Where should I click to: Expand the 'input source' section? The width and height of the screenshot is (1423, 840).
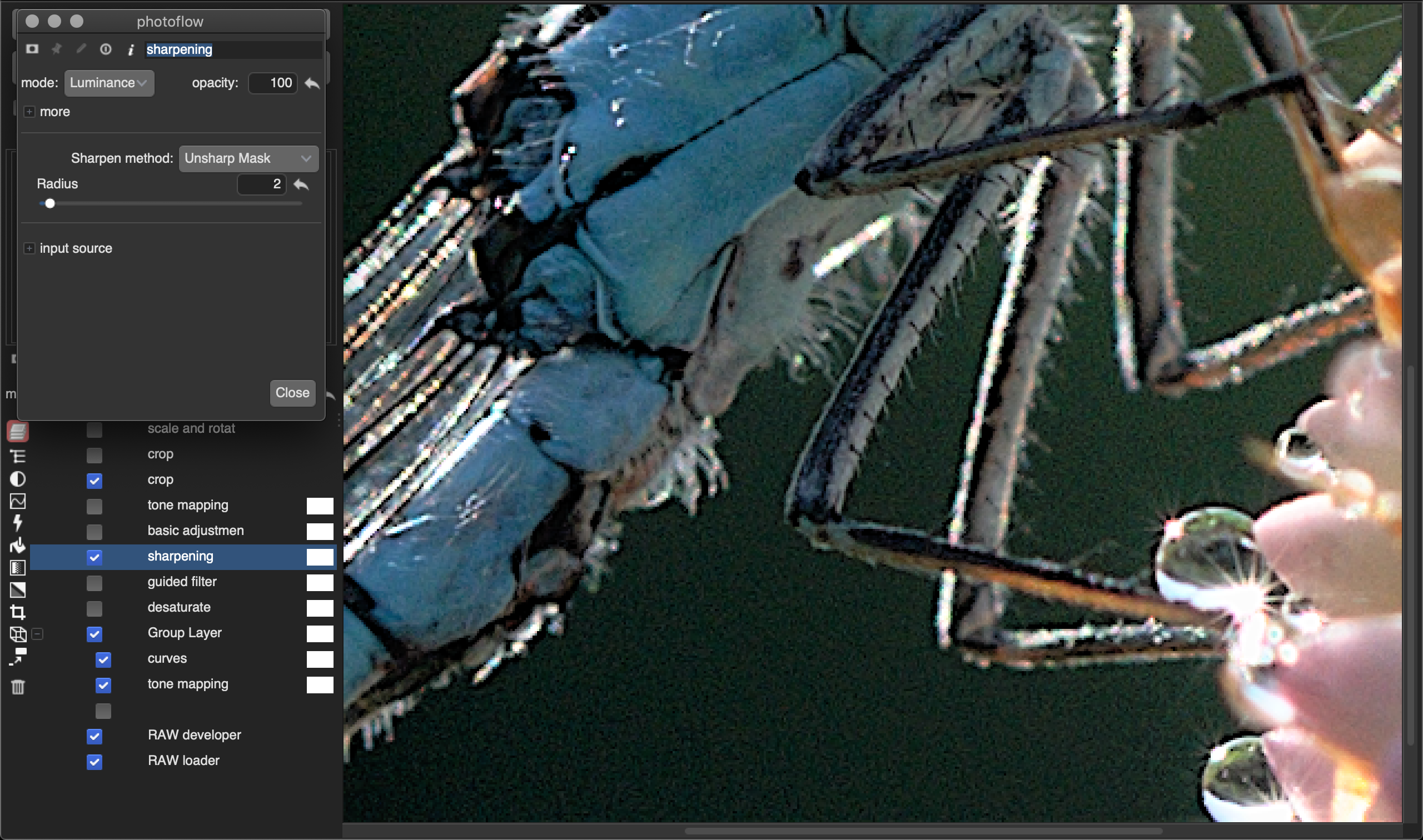(x=29, y=248)
